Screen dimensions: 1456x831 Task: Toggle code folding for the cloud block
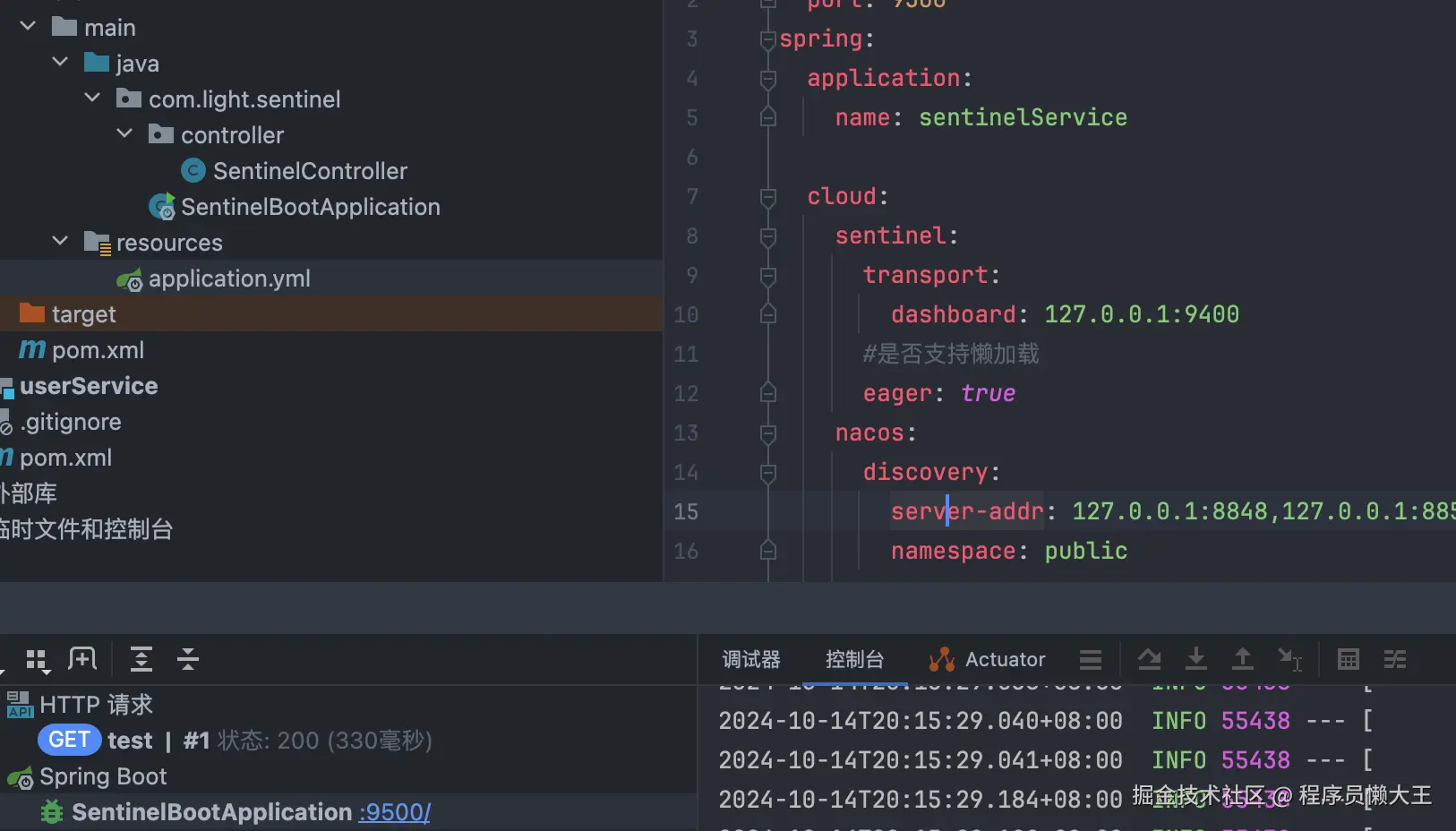coord(767,197)
